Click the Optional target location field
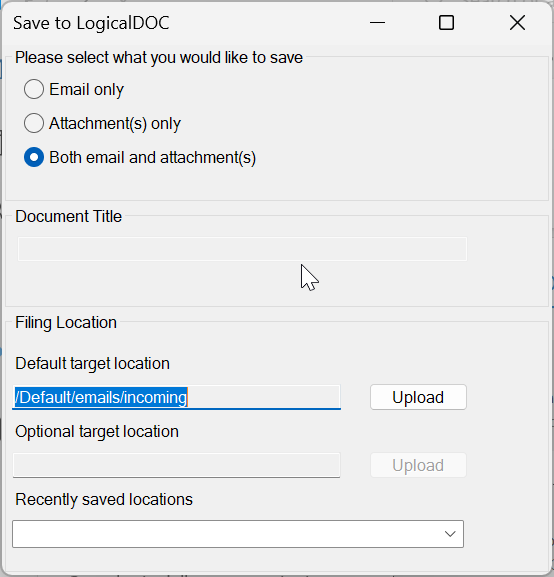 (176, 466)
